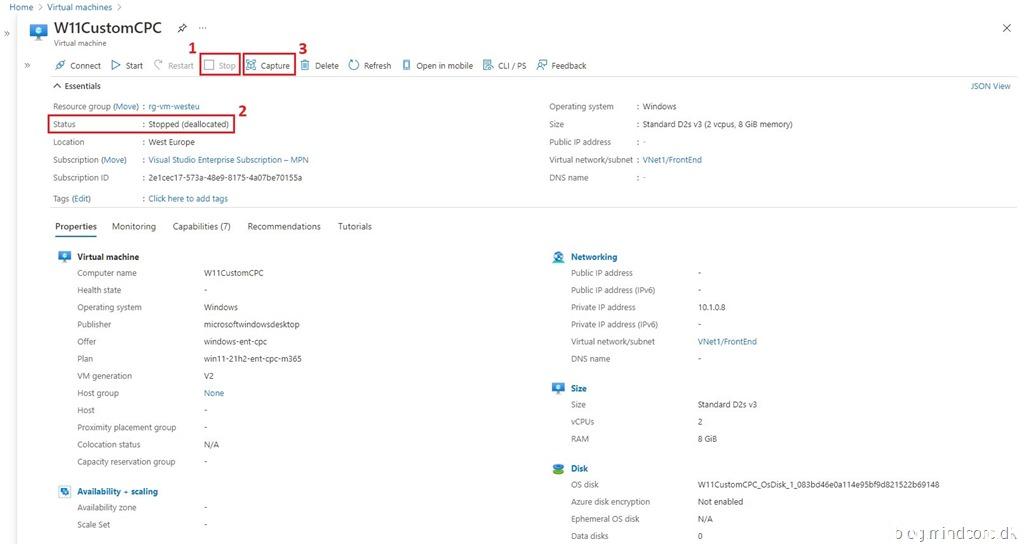Open the rg-vm-westeu resource group link
Image resolution: width=1024 pixels, height=544 pixels.
tap(174, 107)
